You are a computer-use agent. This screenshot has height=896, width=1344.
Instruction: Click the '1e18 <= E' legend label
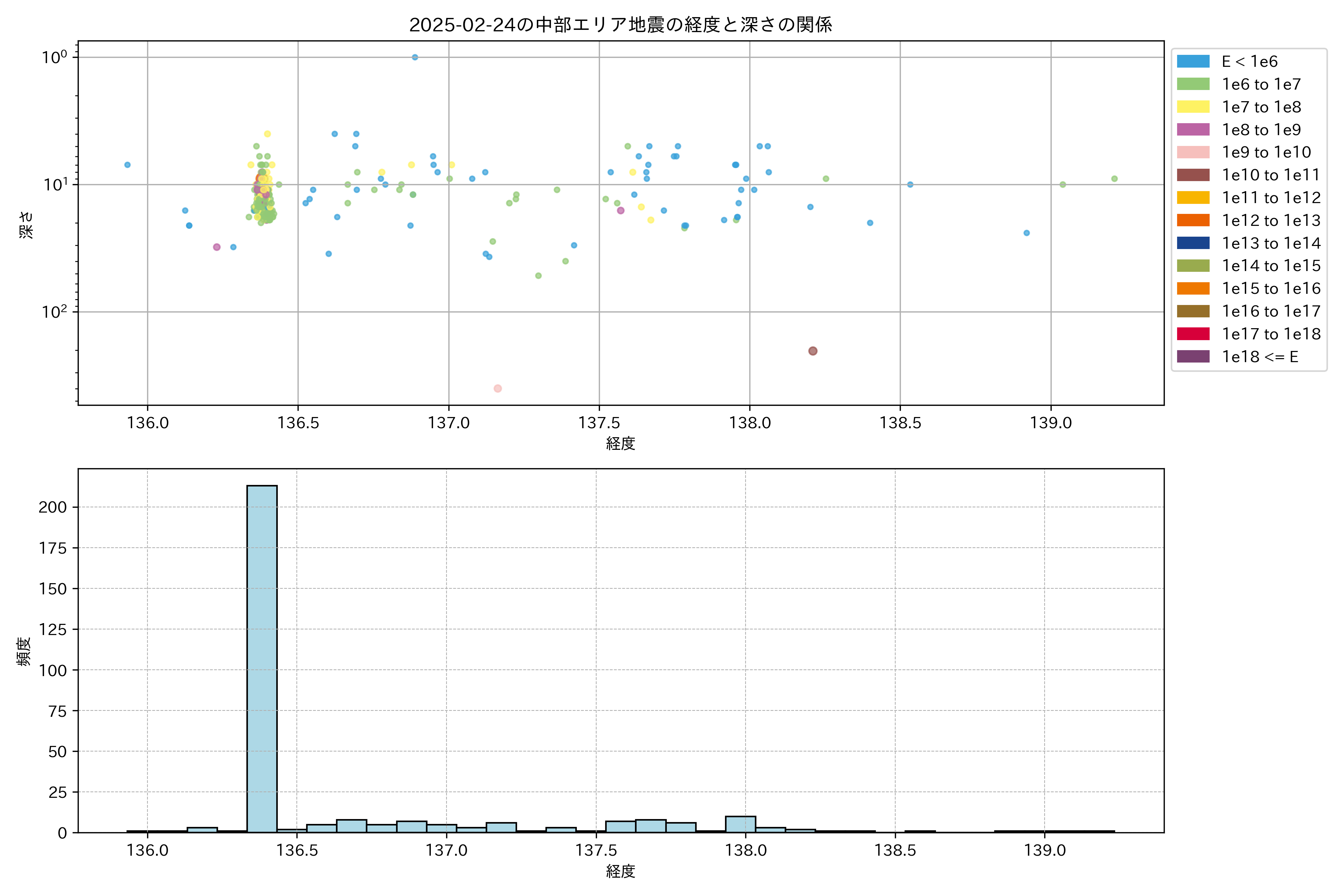click(x=1260, y=357)
